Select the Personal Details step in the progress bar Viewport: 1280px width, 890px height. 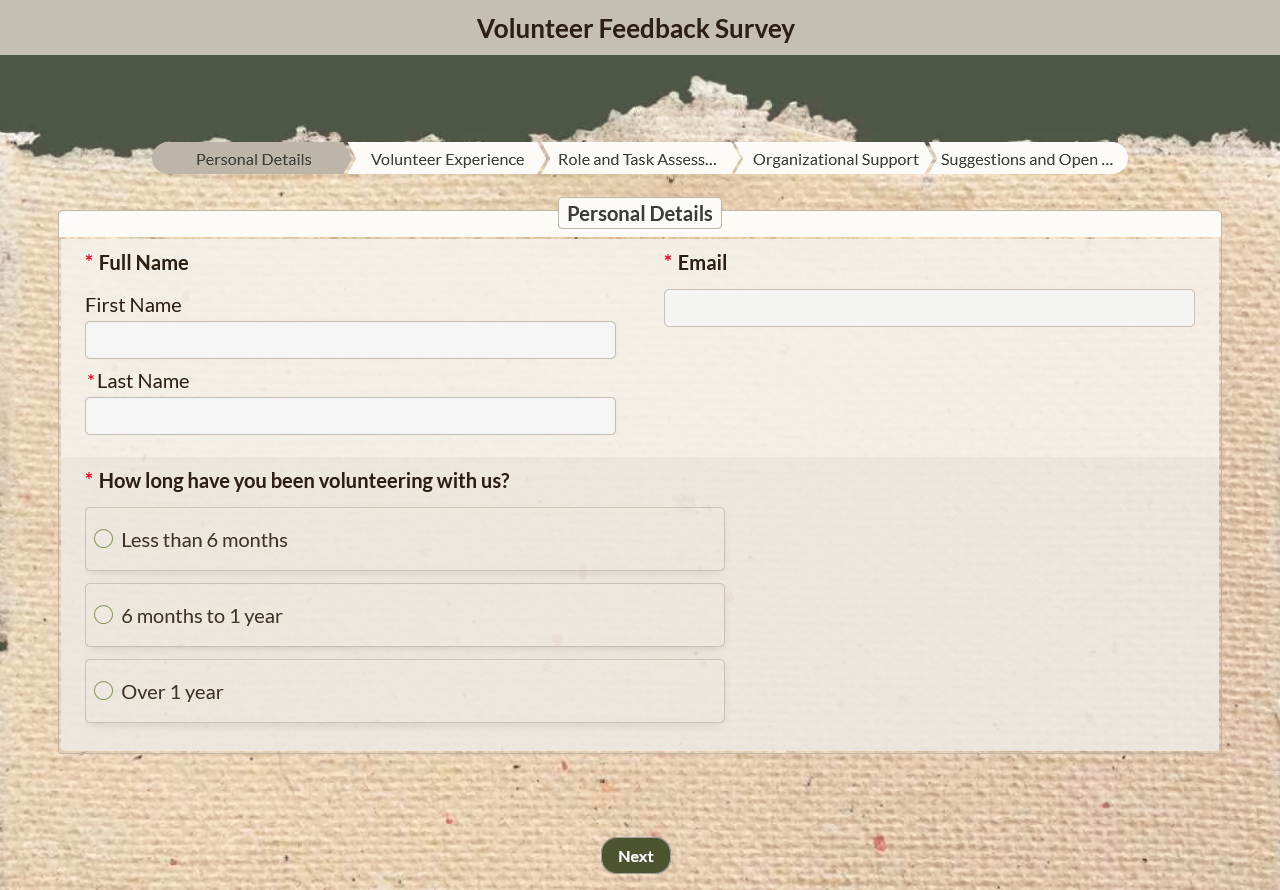(253, 158)
